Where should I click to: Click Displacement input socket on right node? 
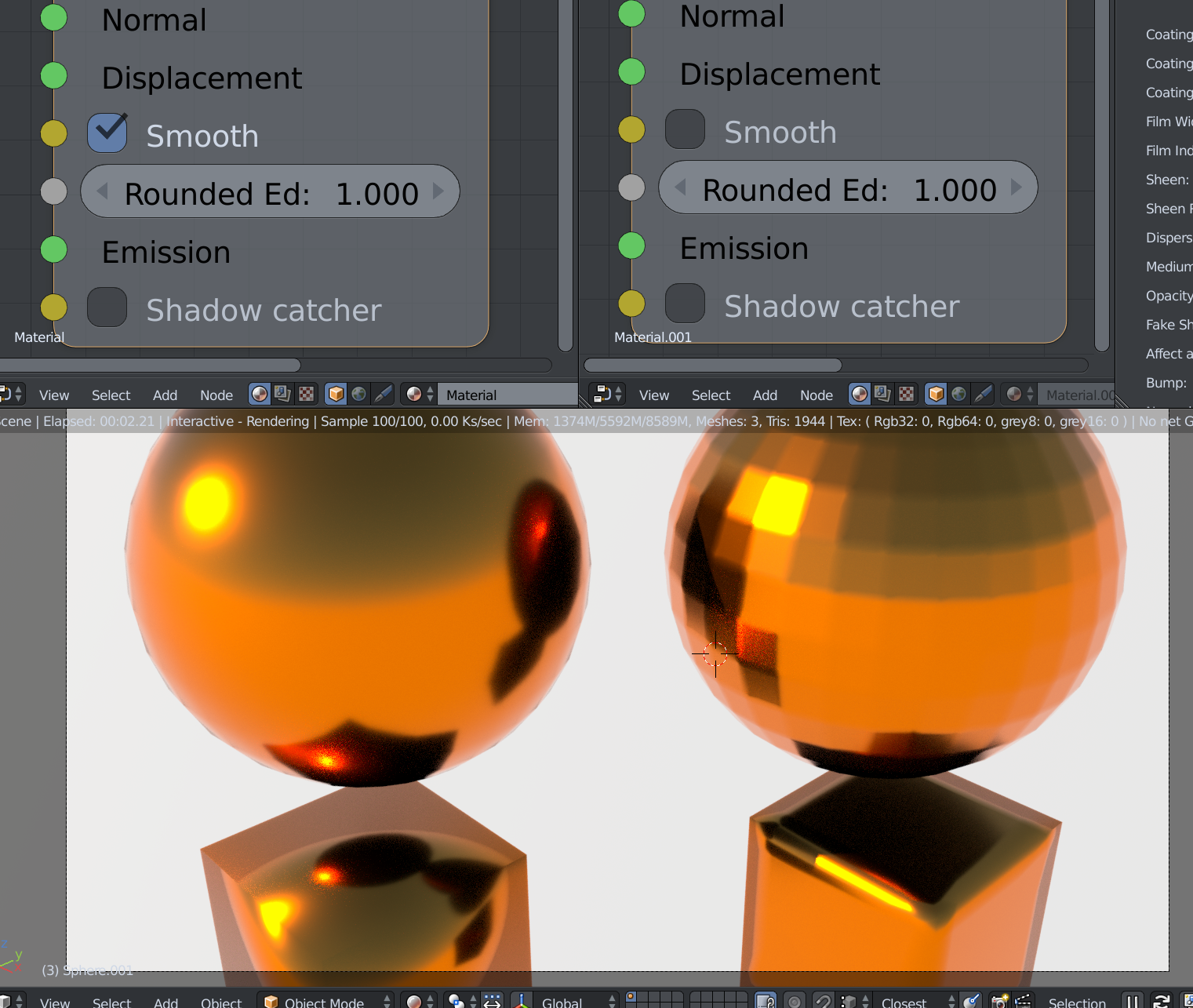[631, 71]
